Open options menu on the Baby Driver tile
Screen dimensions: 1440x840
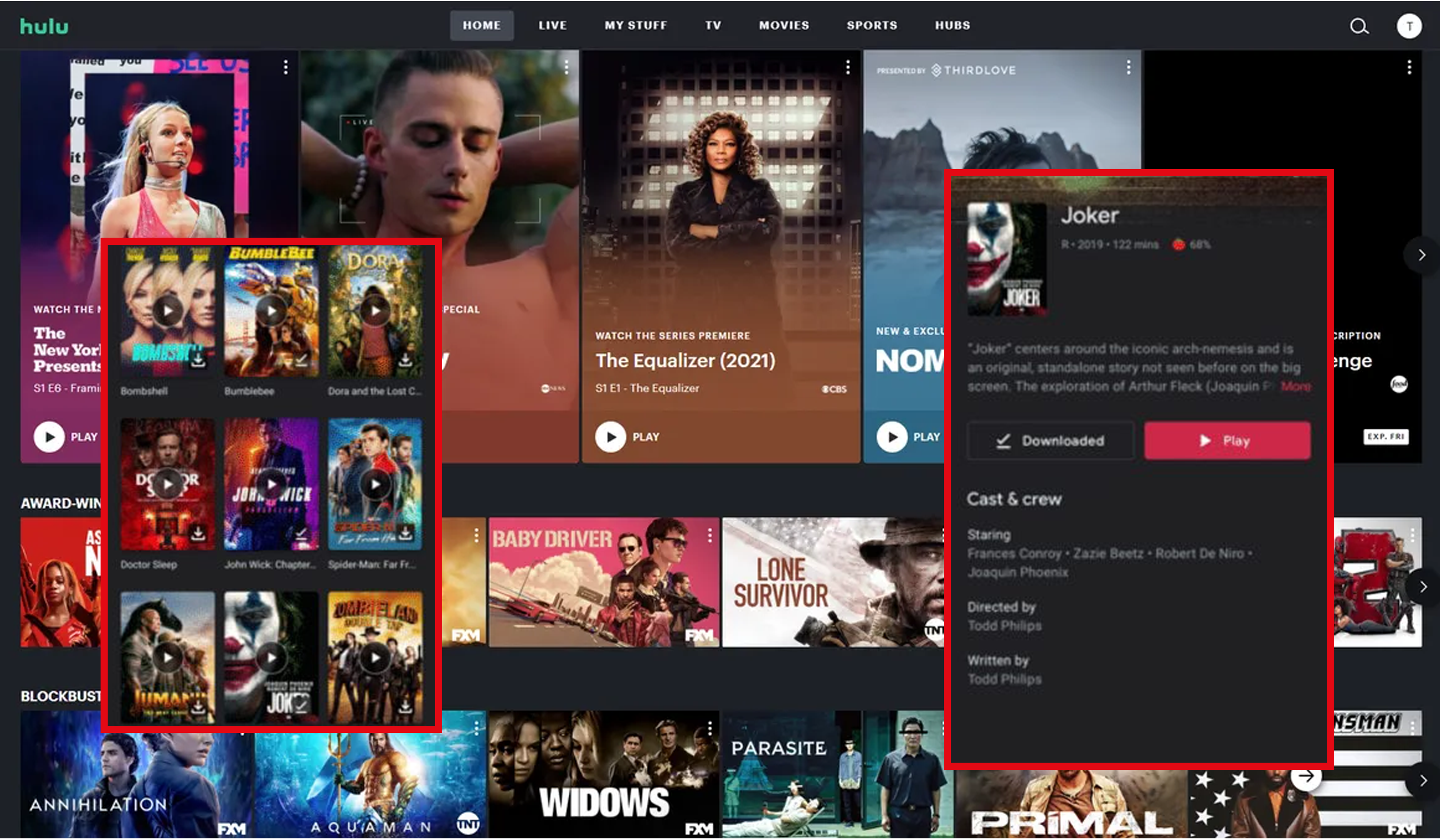(x=709, y=535)
